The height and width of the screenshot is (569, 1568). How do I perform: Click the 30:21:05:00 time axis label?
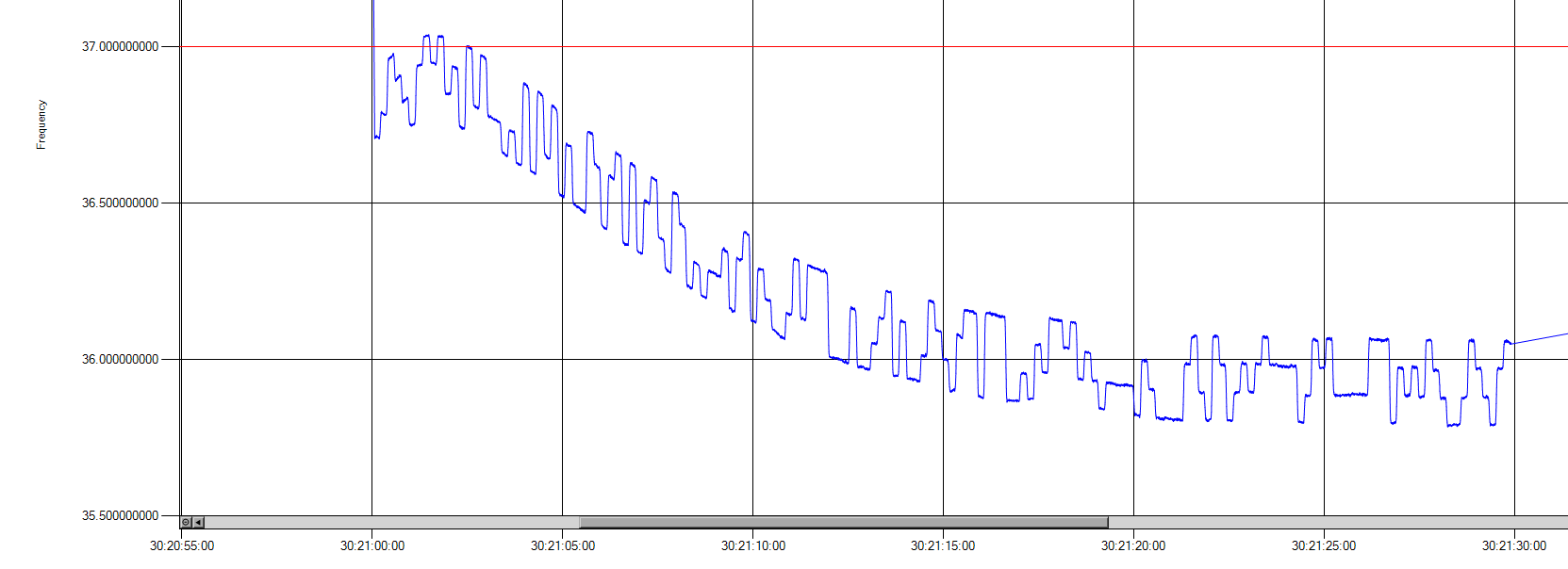pyautogui.click(x=563, y=545)
